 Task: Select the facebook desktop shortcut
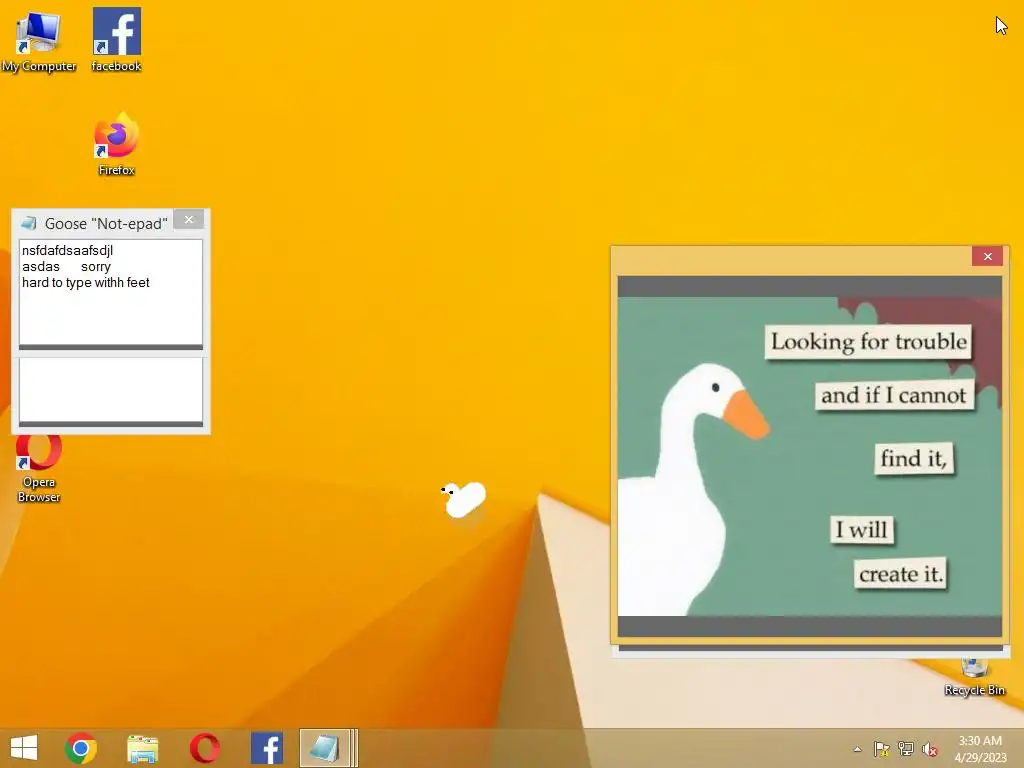pyautogui.click(x=116, y=39)
